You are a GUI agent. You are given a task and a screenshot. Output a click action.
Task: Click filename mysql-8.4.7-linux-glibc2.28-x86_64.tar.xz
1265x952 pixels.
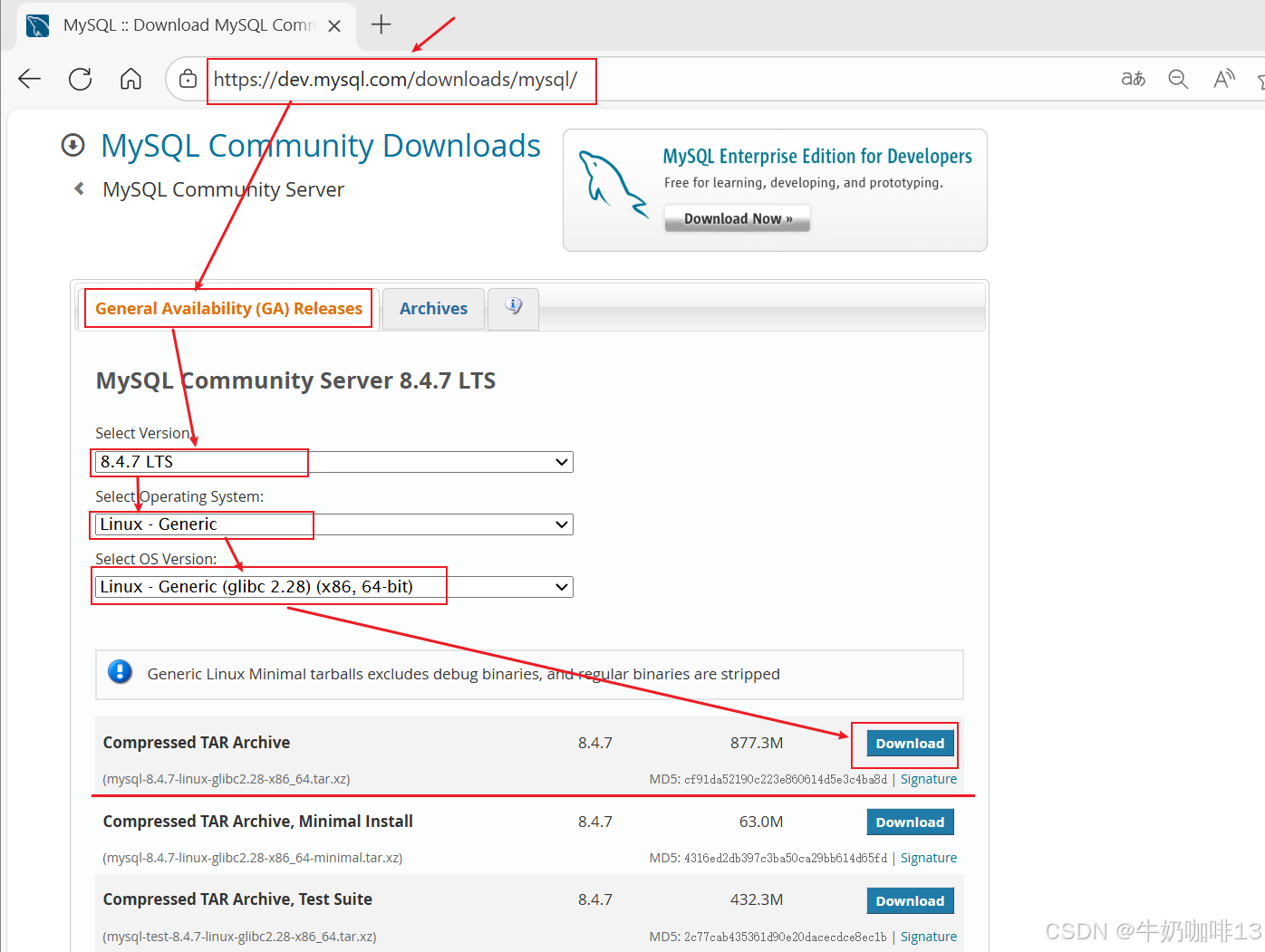[x=227, y=779]
